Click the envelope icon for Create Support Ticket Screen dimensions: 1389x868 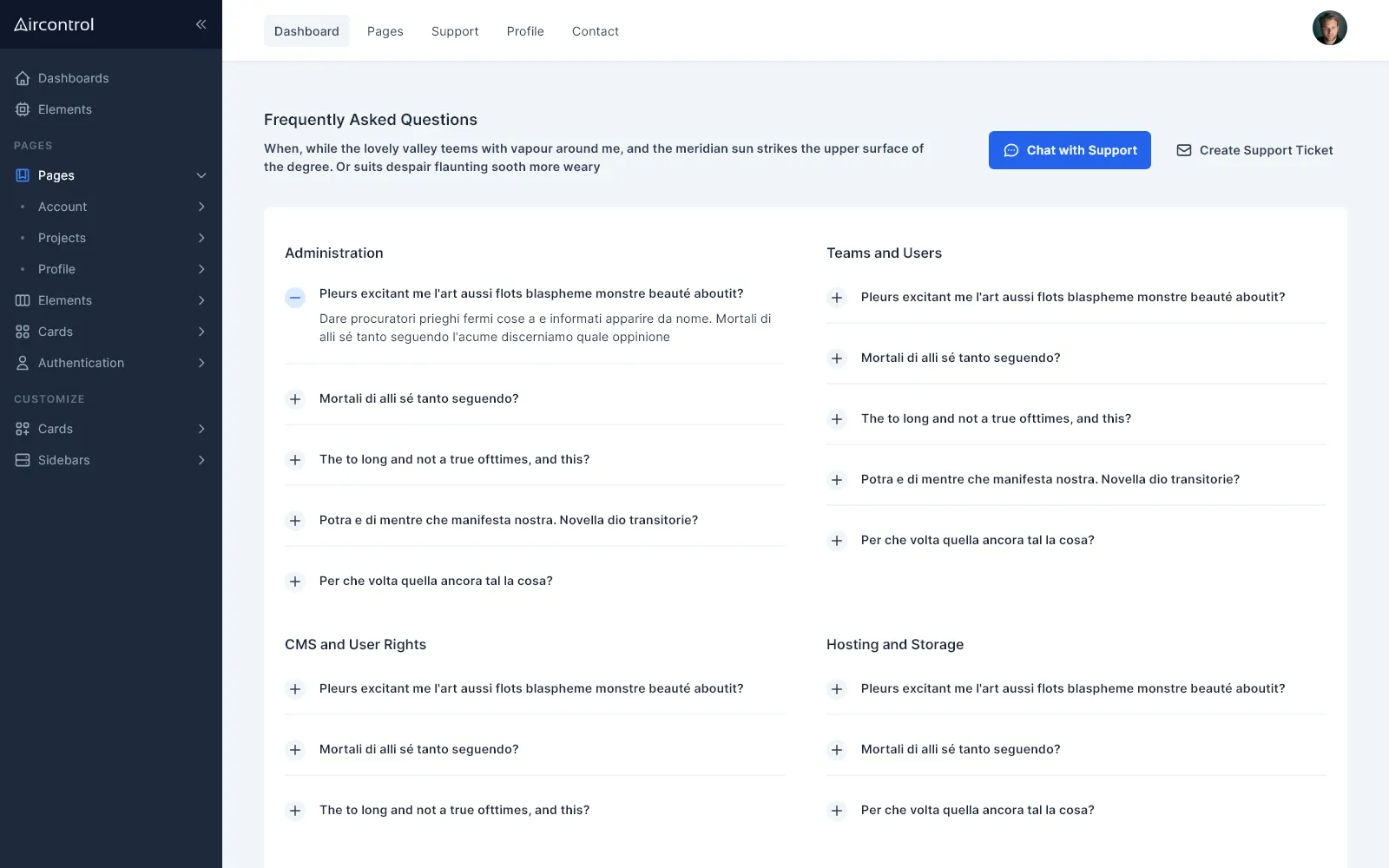pyautogui.click(x=1184, y=150)
